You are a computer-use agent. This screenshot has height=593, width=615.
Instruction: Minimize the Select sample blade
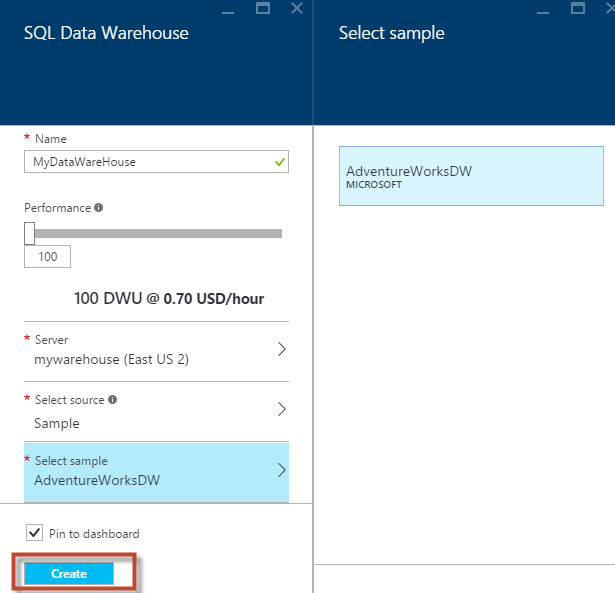pyautogui.click(x=545, y=9)
